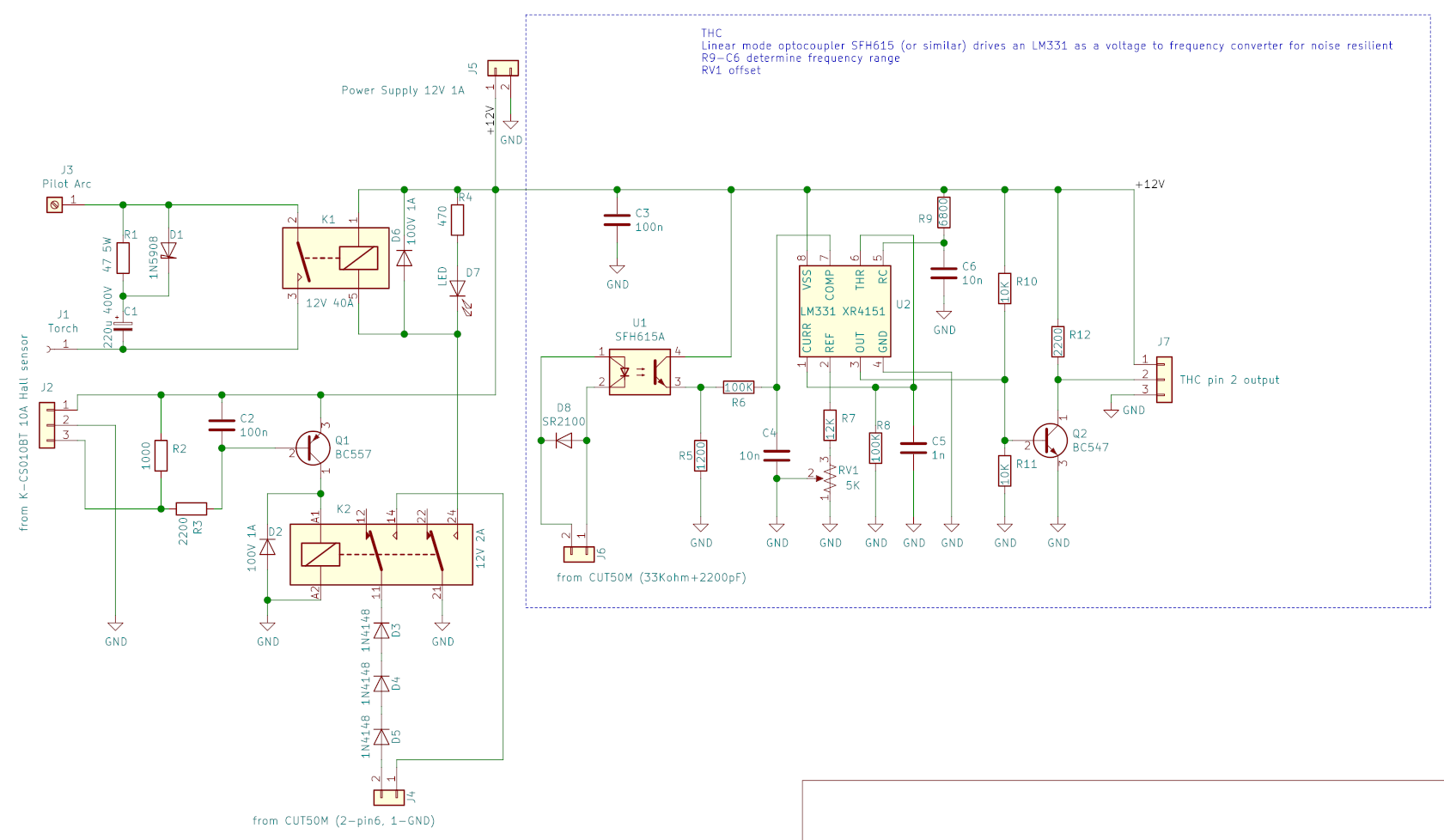The width and height of the screenshot is (1444, 840).
Task: Select the K2 12V 2A relay symbol
Action: (381, 554)
